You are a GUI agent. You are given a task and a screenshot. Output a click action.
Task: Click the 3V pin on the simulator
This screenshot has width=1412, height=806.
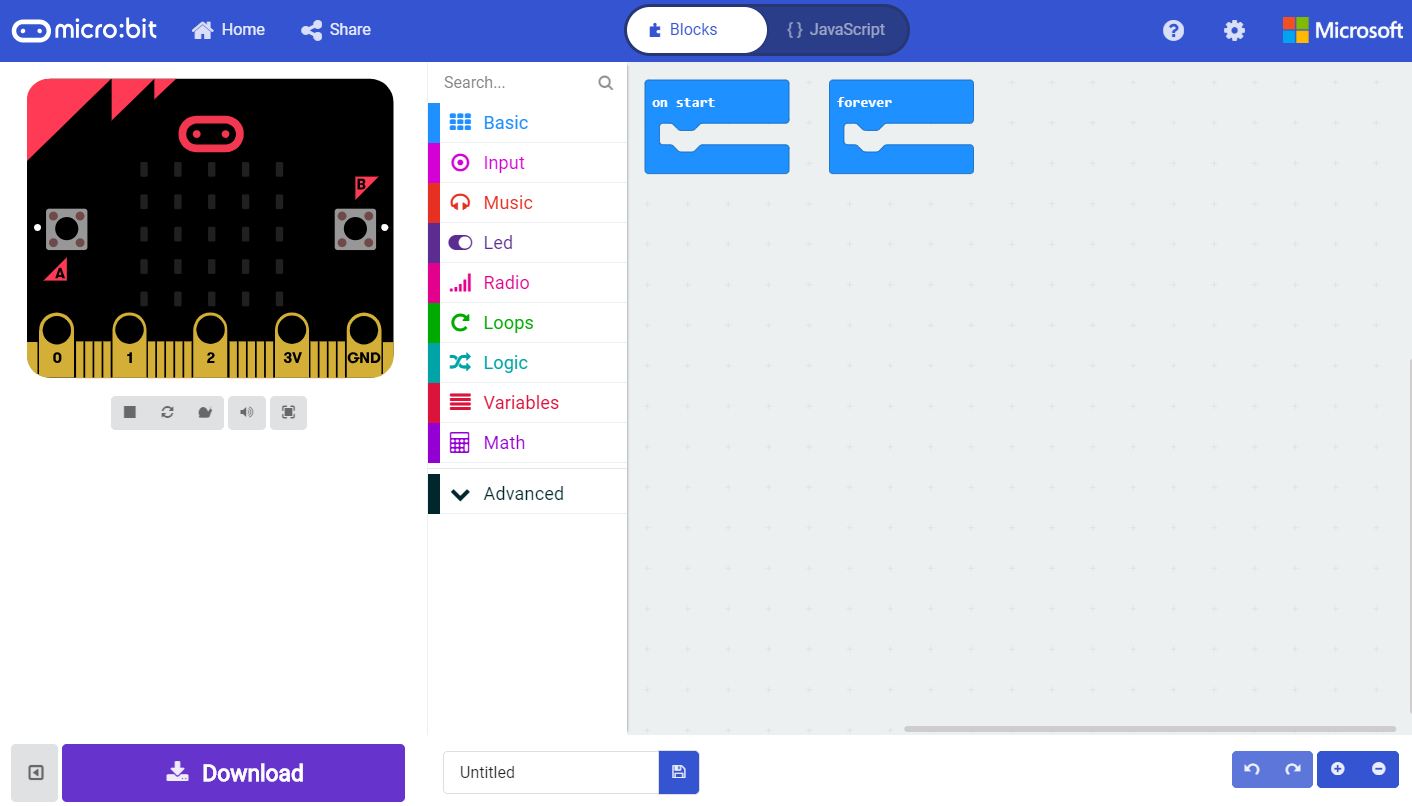(x=292, y=345)
